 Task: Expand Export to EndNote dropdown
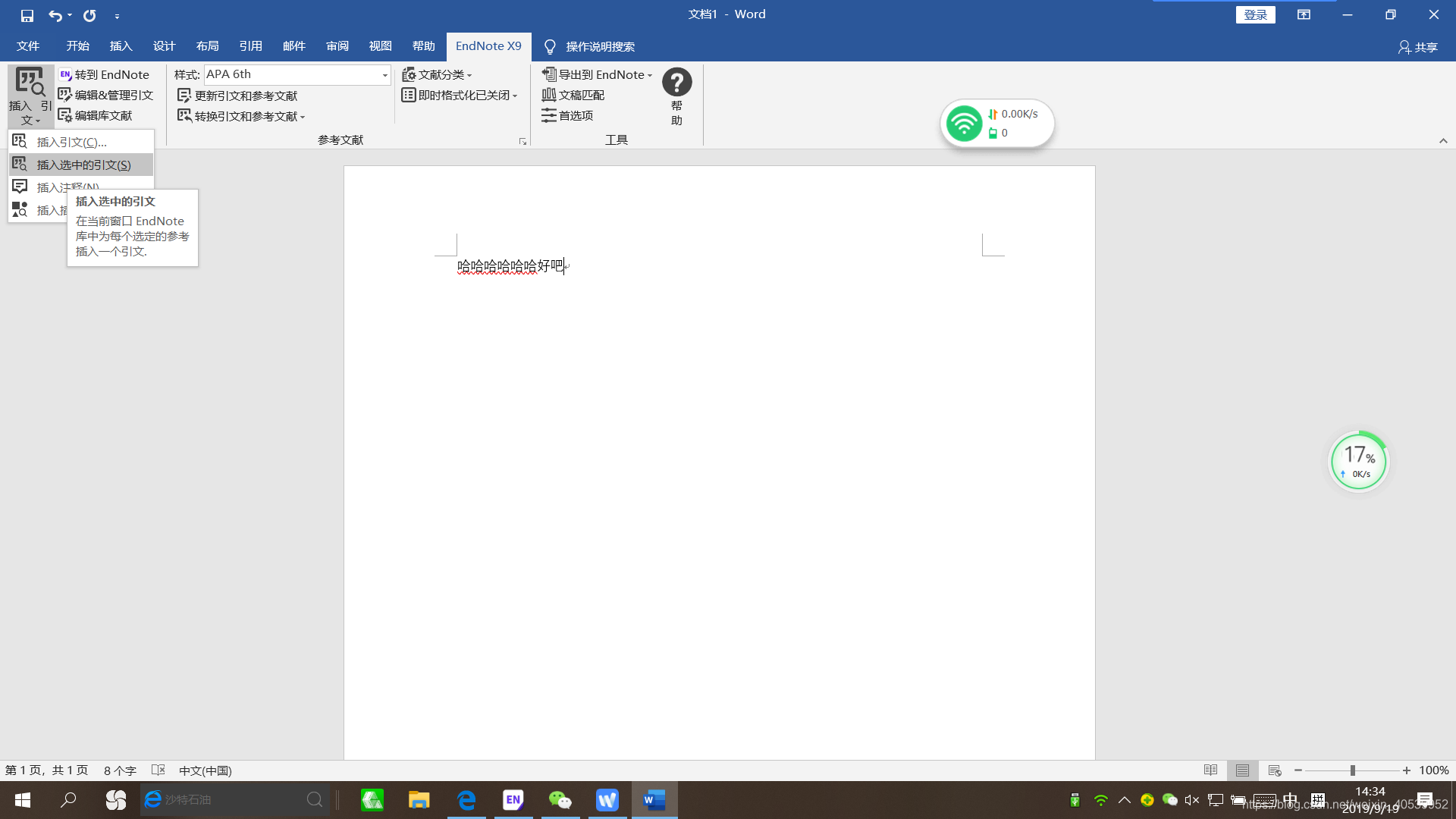(650, 75)
